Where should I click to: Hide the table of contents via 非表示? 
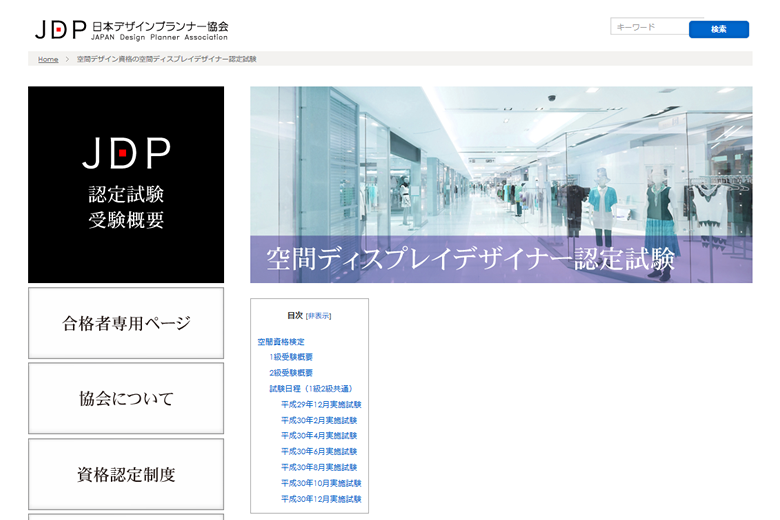(x=318, y=316)
